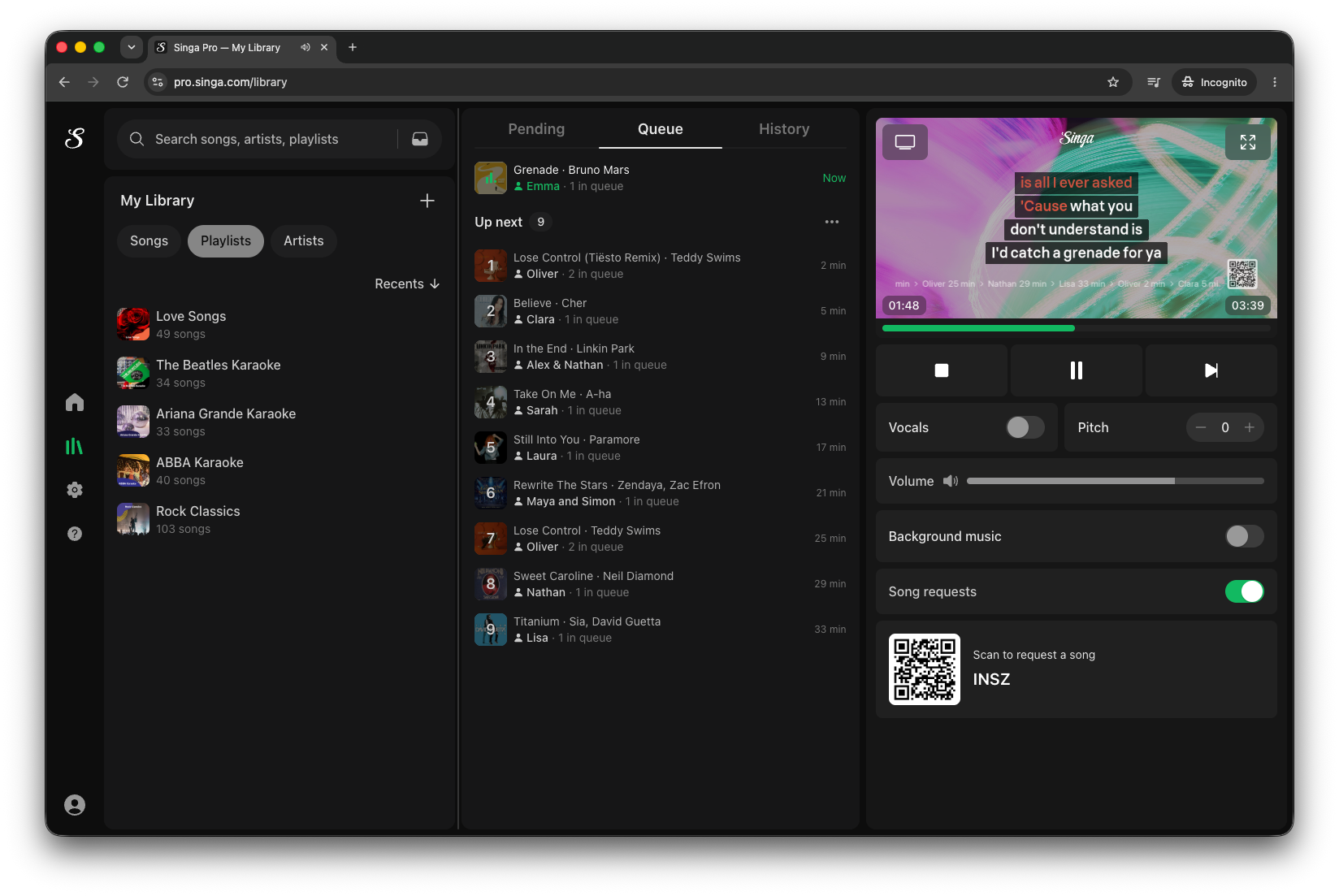The height and width of the screenshot is (896, 1339).
Task: Select Lose Control (Tiësto Remix) in queue
Action: [661, 266]
